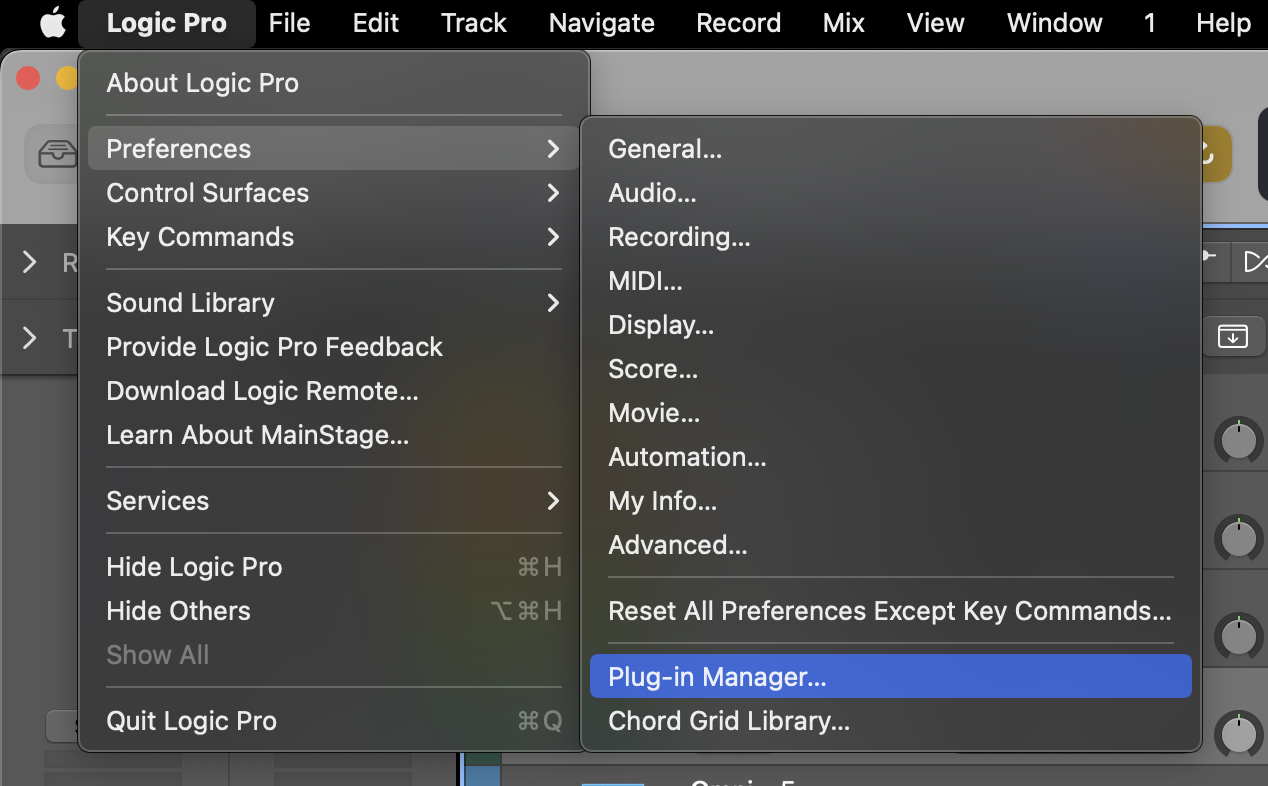Open MIDI… preferences

[891, 281]
